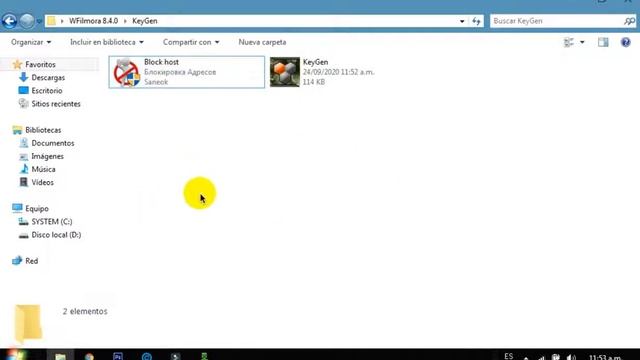This screenshot has width=640, height=360.
Task: Click the ES language indicator
Action: [509, 356]
